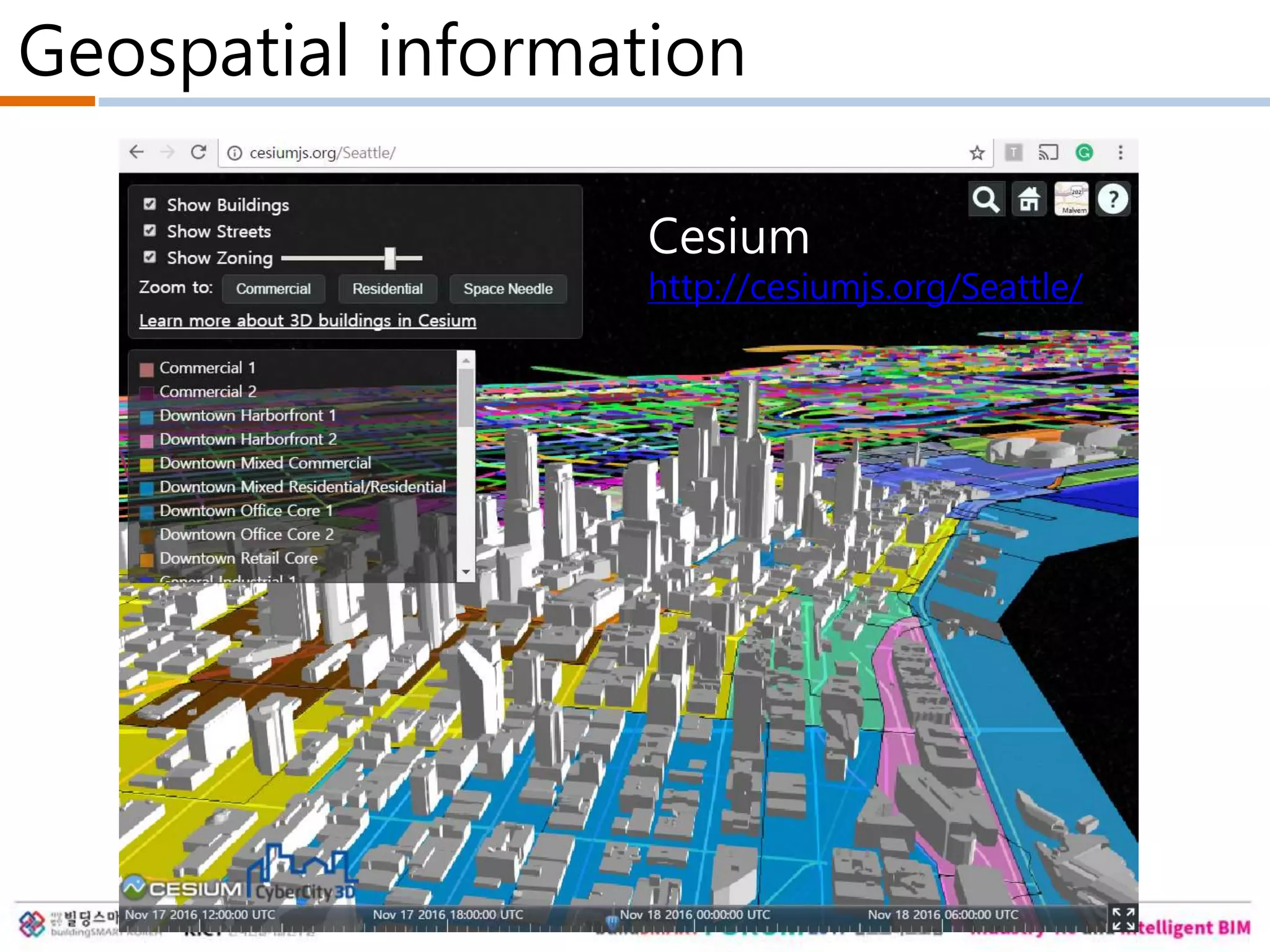
Task: Click the zoning legend scrollbar thumb
Action: click(466, 398)
